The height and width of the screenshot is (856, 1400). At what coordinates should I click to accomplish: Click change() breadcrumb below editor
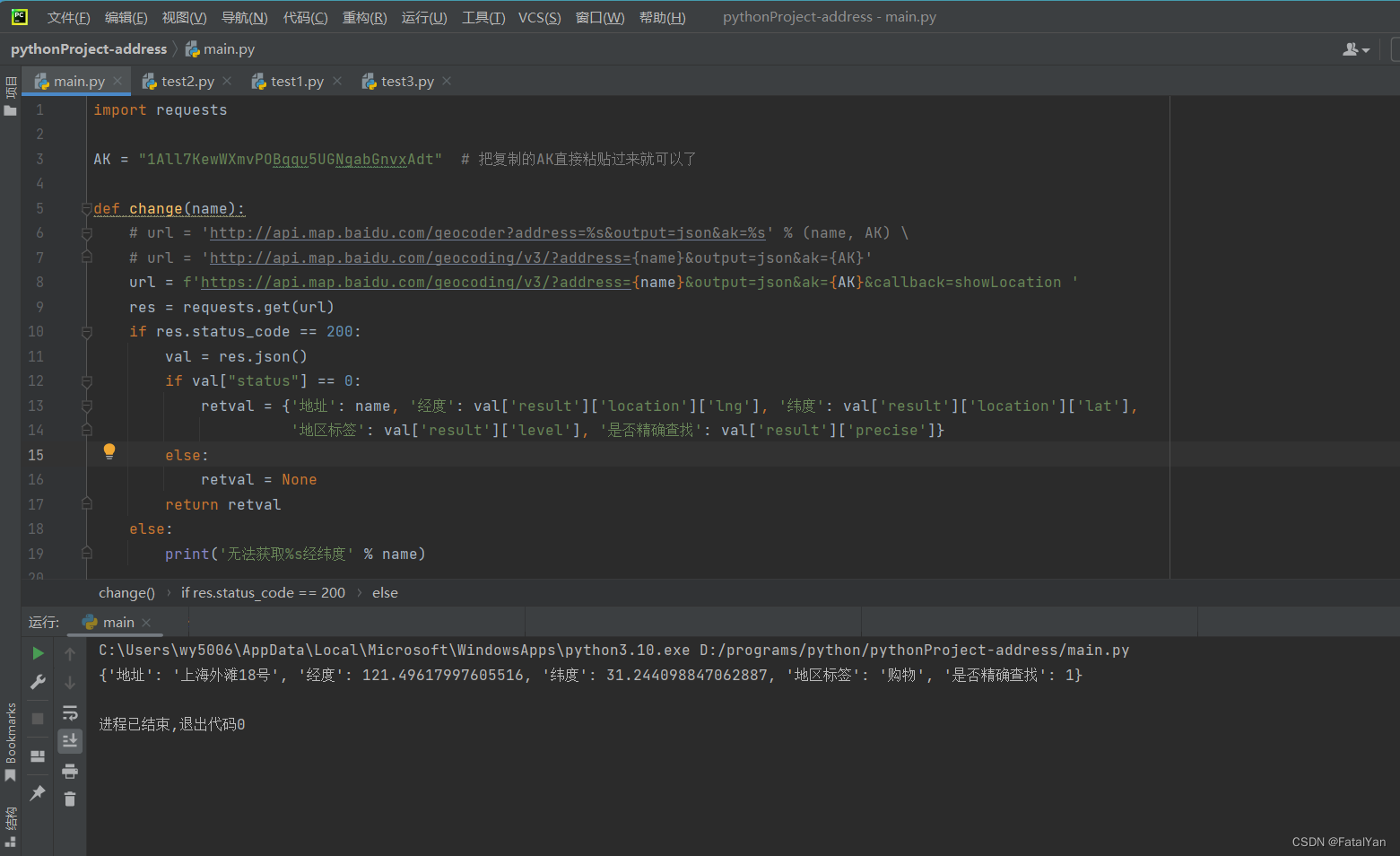[126, 593]
